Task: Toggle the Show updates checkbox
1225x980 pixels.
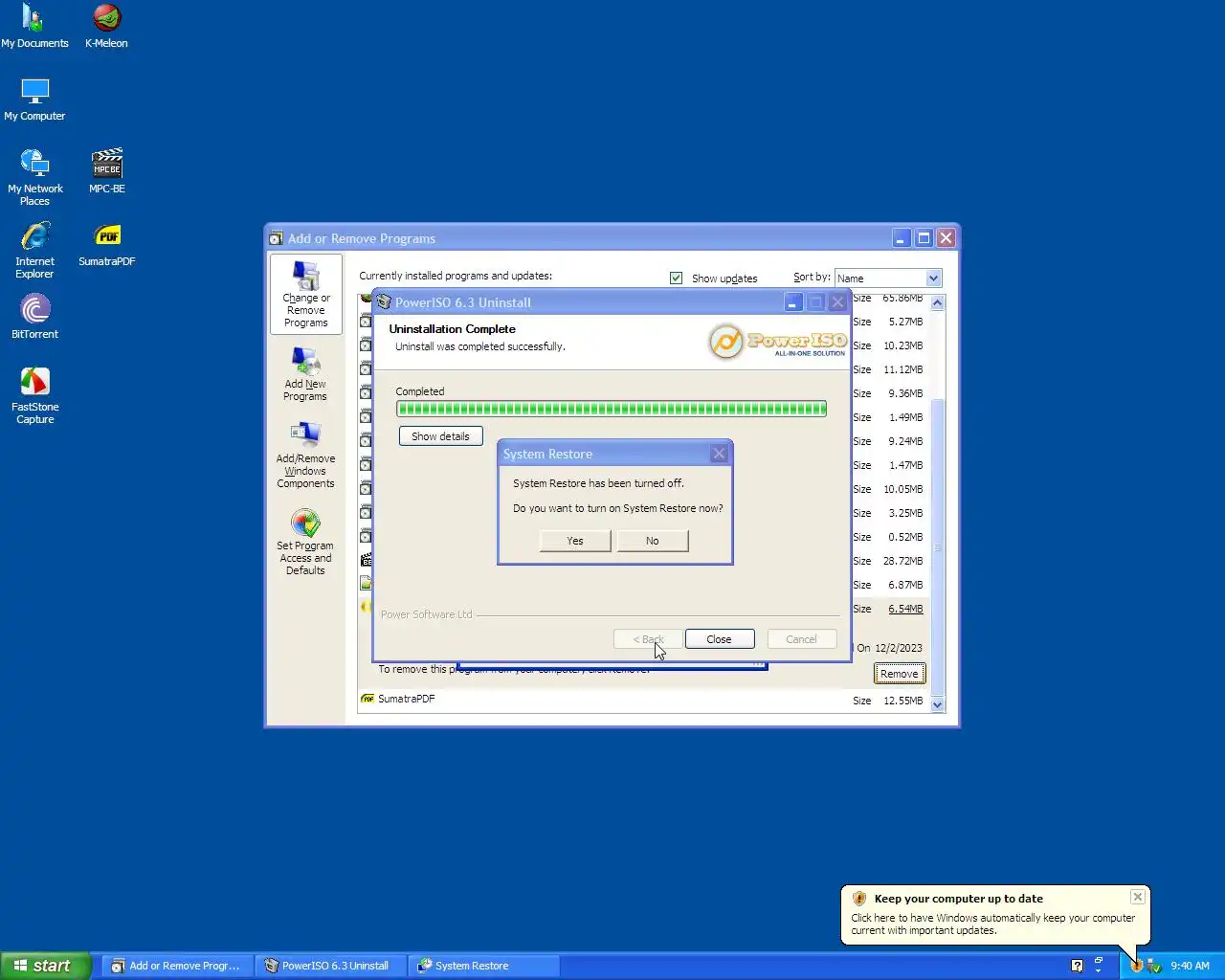Action: tap(677, 278)
